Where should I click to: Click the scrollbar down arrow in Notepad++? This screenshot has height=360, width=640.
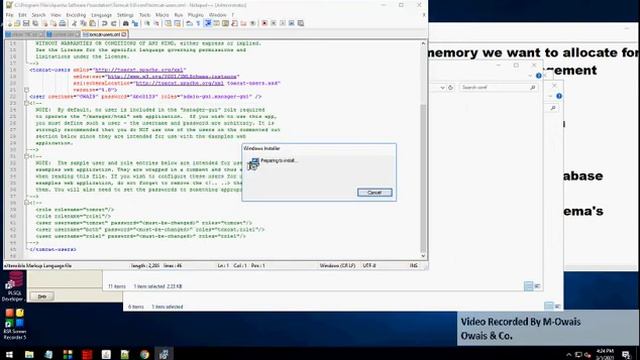(423, 256)
